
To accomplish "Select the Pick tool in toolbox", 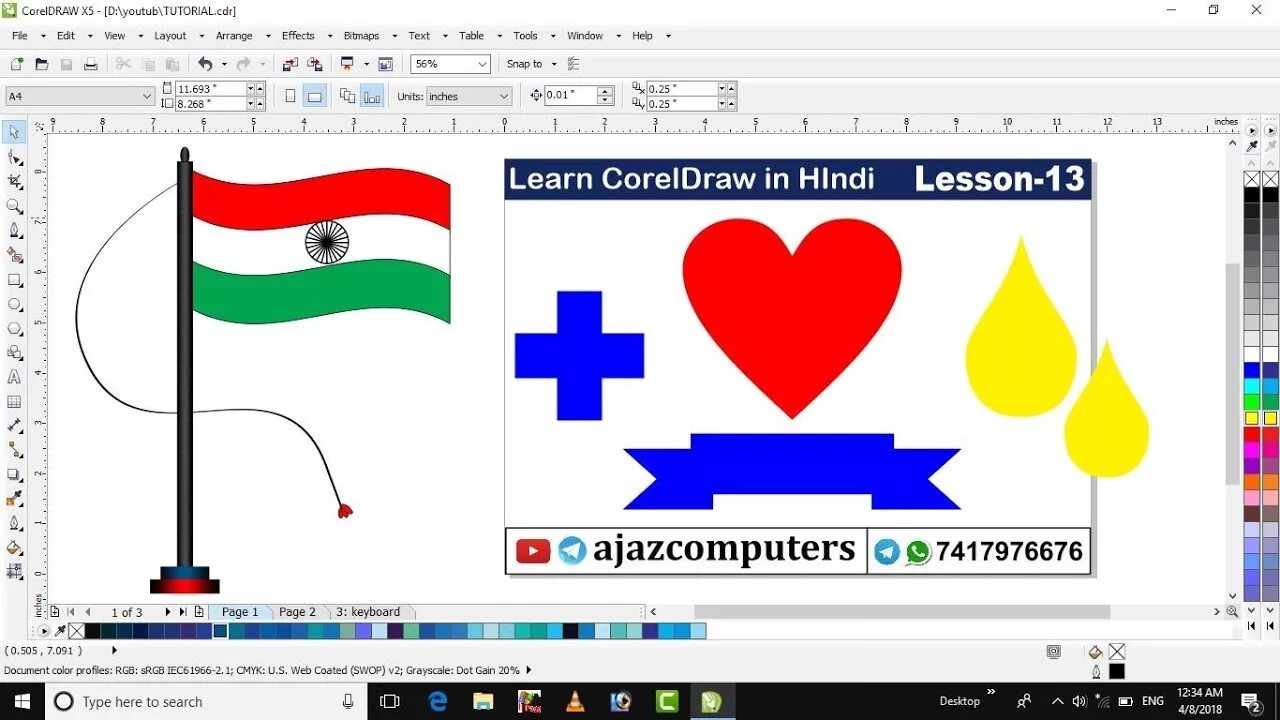I will coord(15,132).
